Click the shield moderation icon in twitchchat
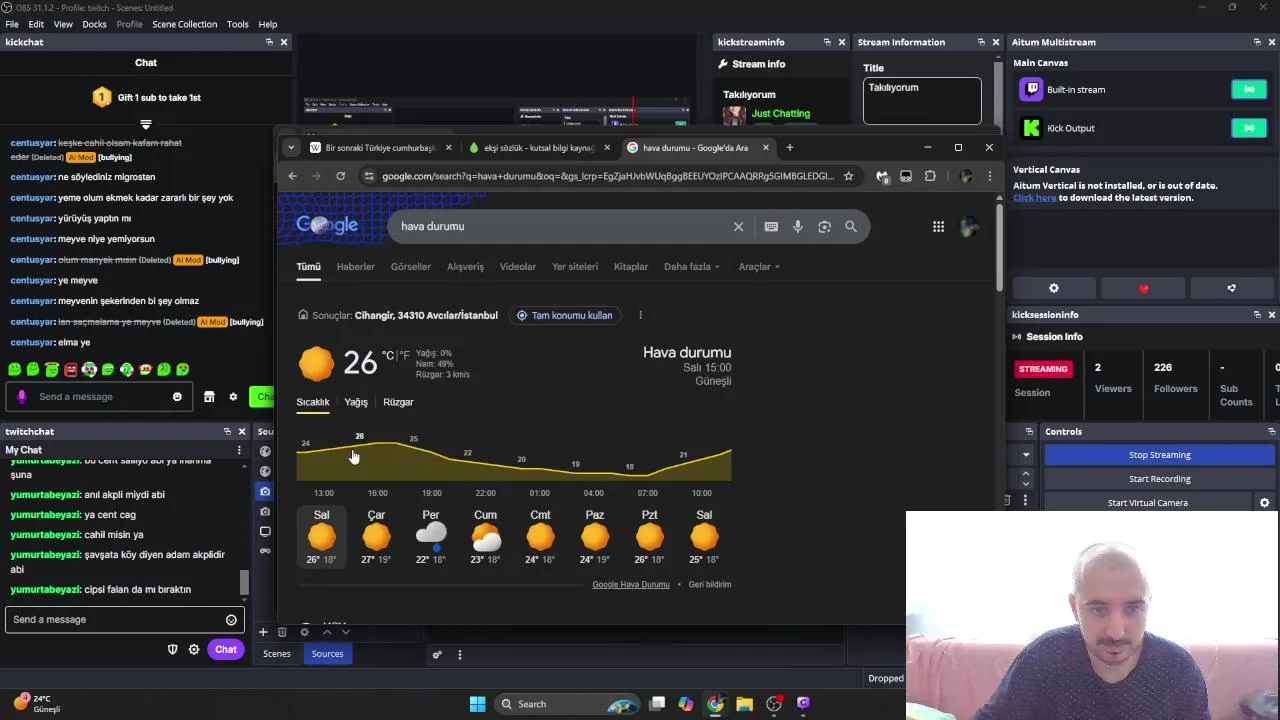 [172, 650]
